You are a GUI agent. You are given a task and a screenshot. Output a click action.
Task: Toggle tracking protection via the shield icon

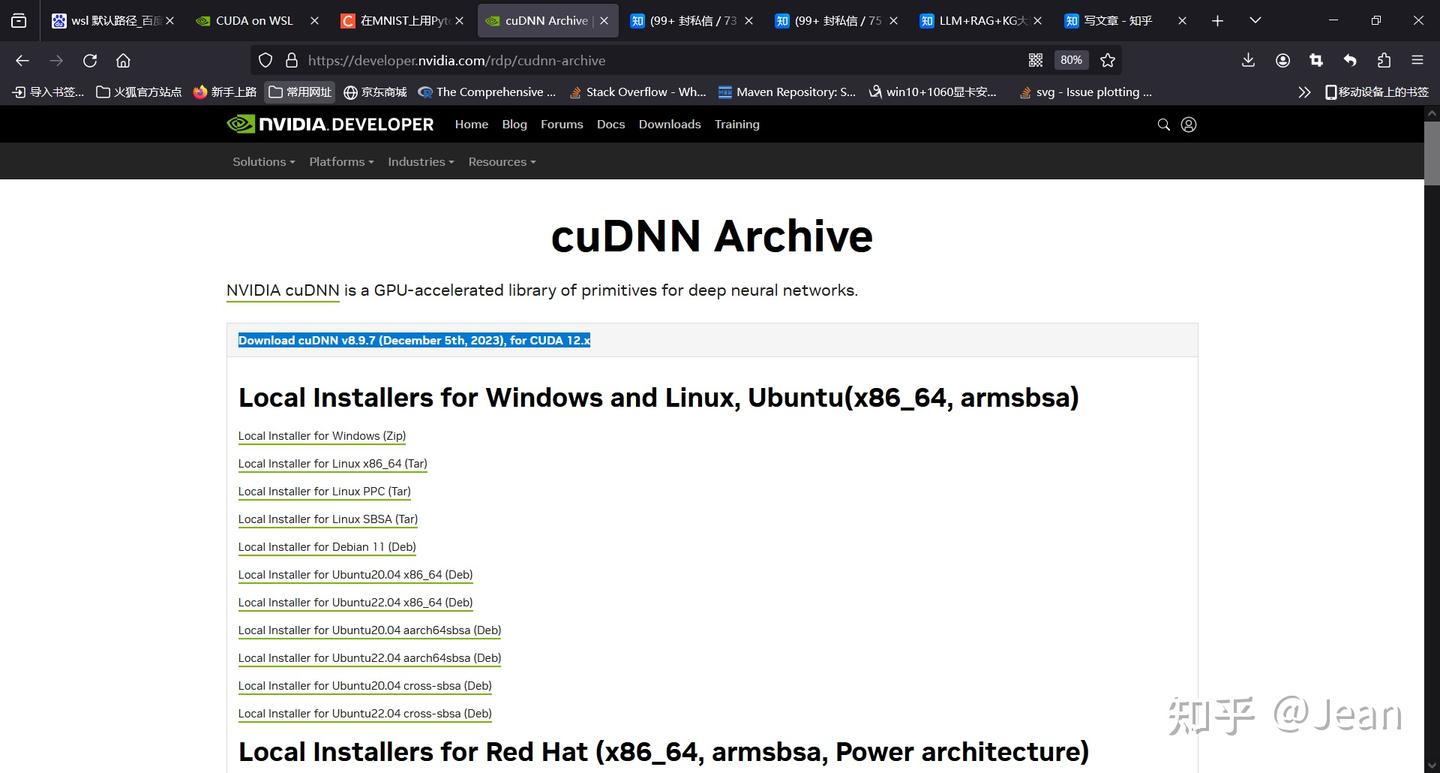point(264,60)
